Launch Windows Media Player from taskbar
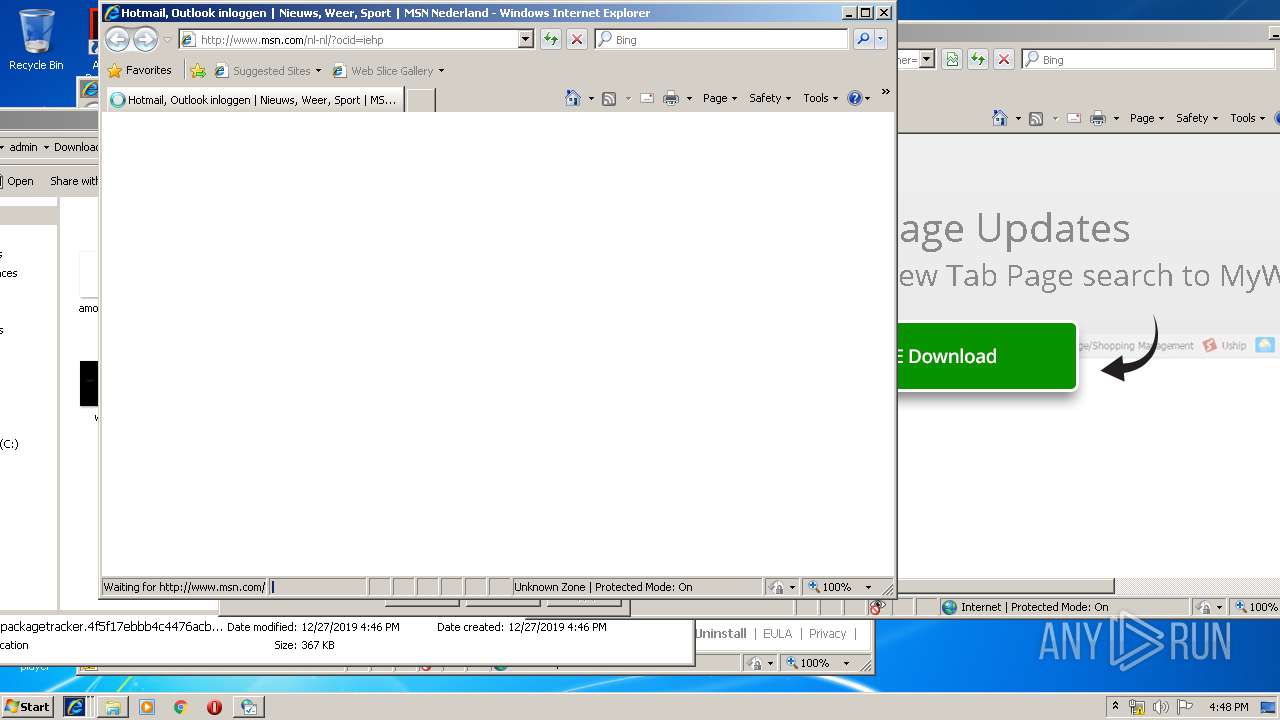The width and height of the screenshot is (1280, 720). point(147,706)
